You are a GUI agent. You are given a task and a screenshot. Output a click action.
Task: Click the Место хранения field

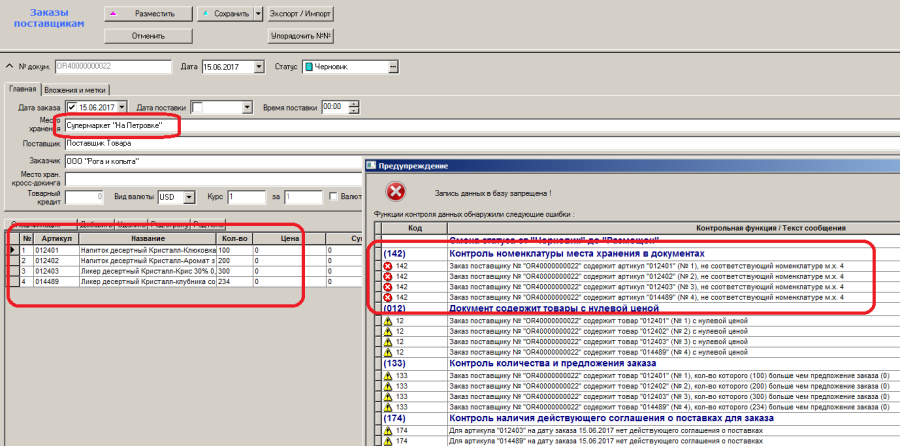482,125
